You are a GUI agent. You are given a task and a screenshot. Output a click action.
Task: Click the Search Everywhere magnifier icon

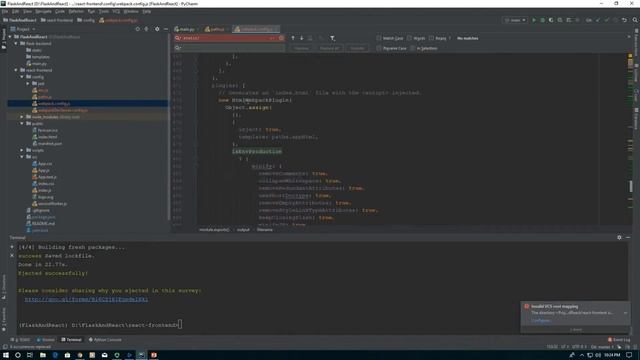pyautogui.click(x=635, y=20)
